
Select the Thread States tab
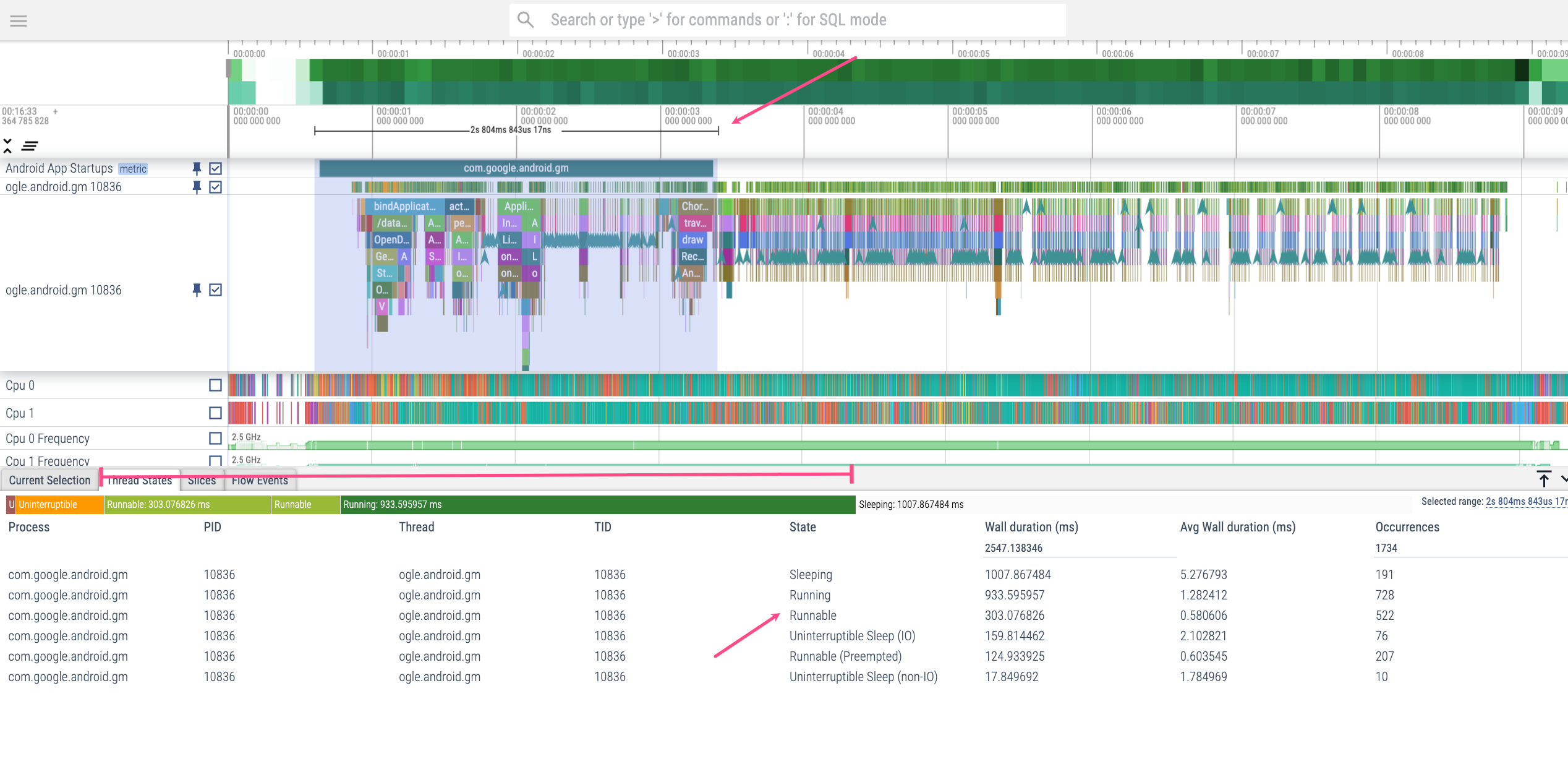pyautogui.click(x=139, y=480)
